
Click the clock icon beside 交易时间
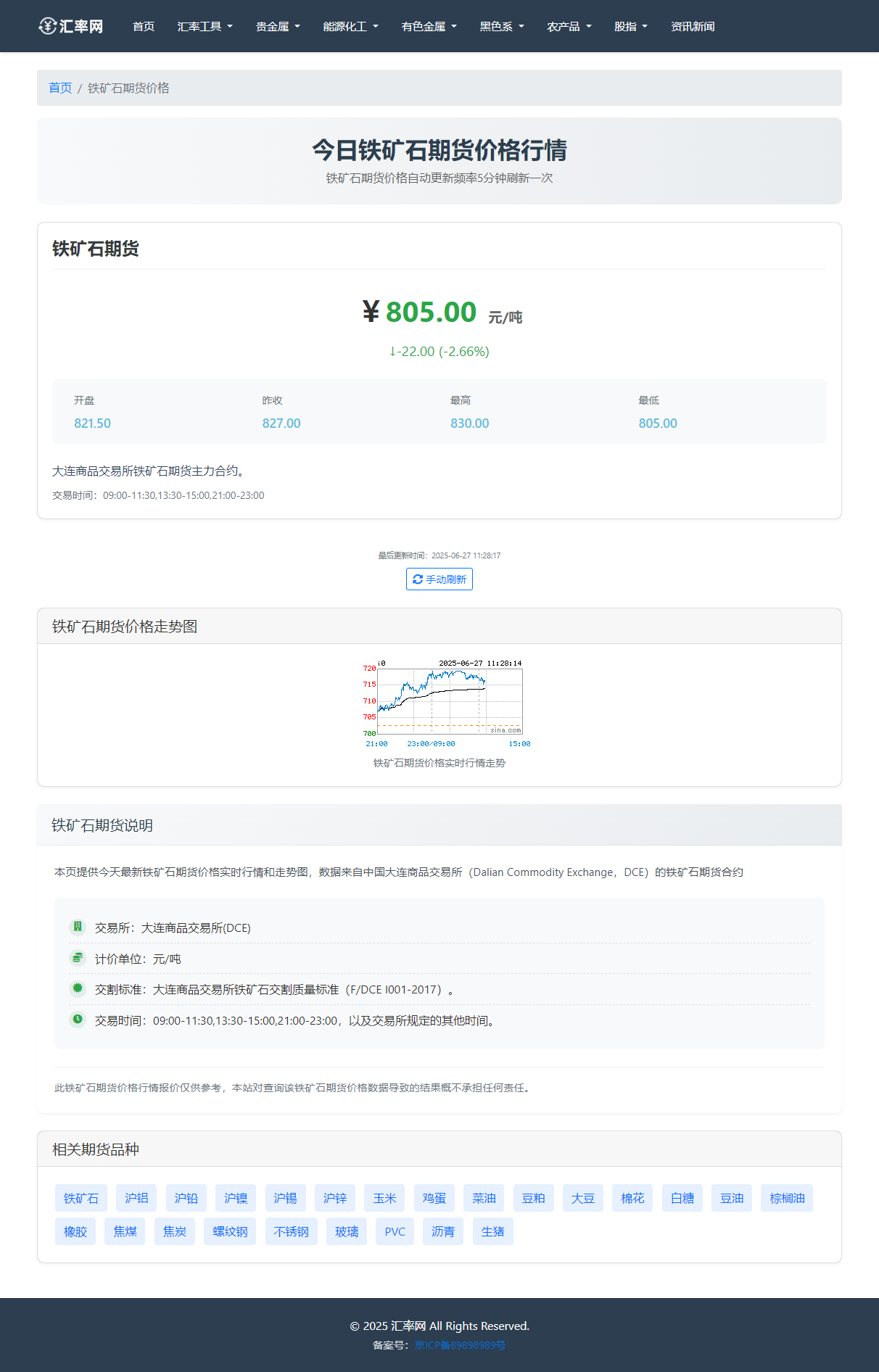point(78,1020)
